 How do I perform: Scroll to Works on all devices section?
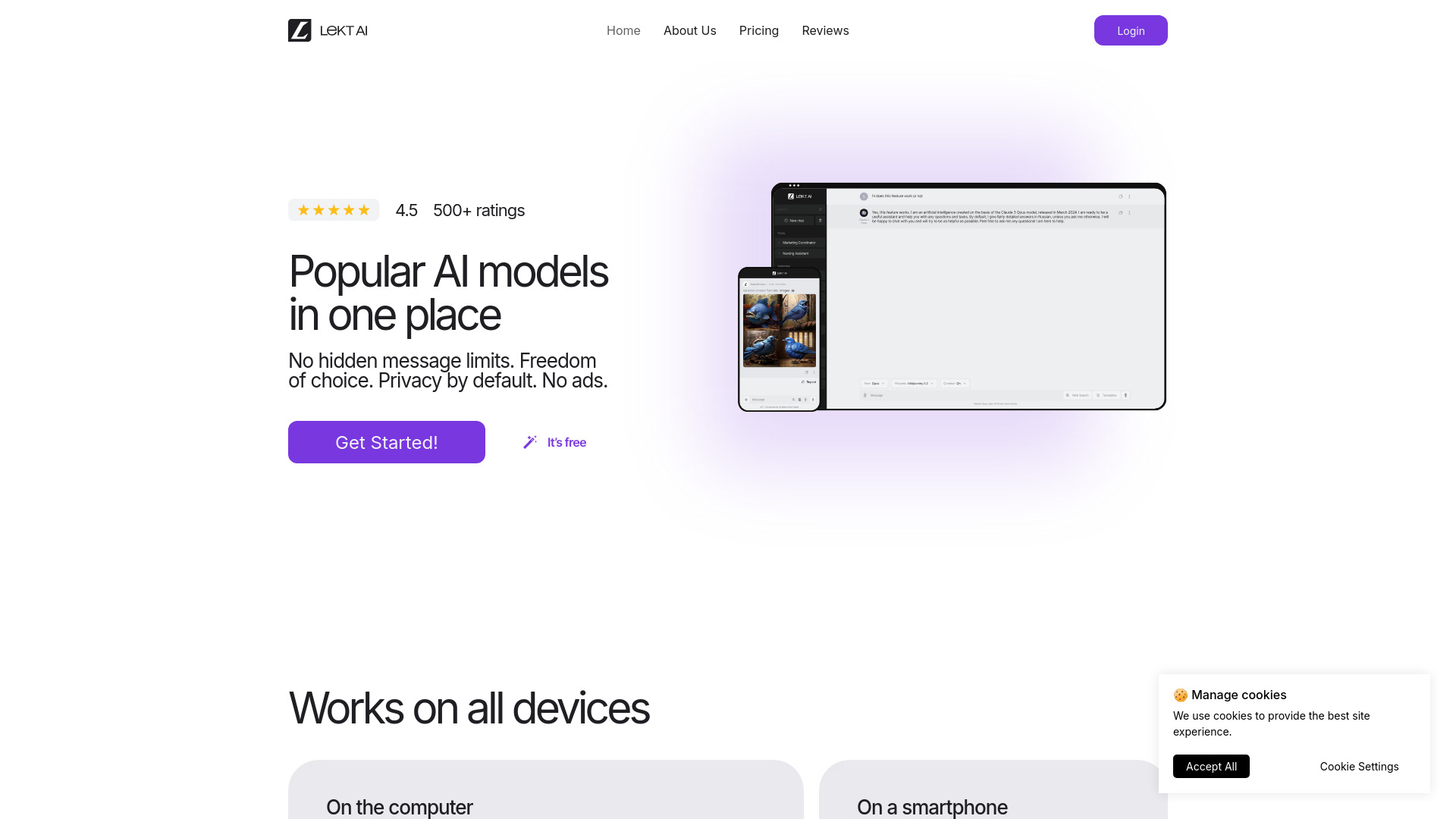468,708
